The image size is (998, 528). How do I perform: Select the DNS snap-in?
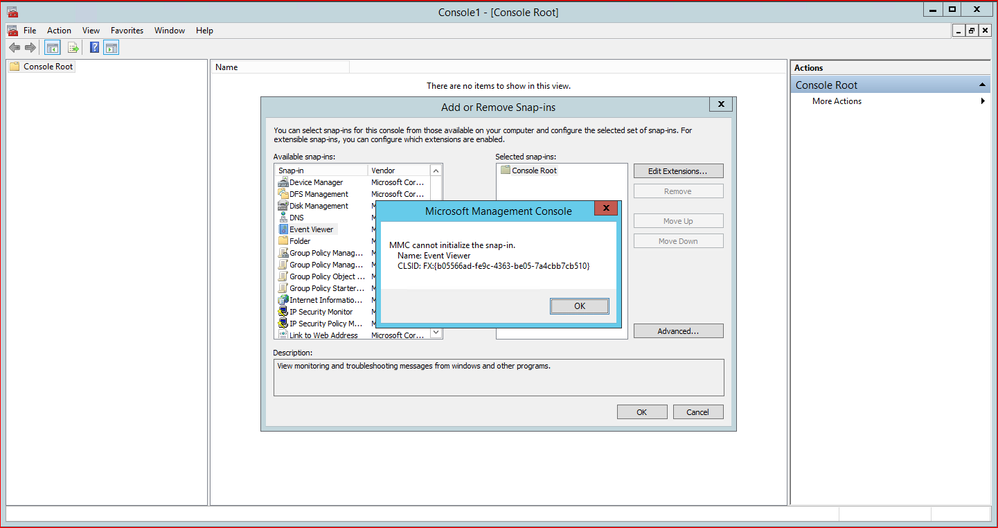(x=297, y=218)
